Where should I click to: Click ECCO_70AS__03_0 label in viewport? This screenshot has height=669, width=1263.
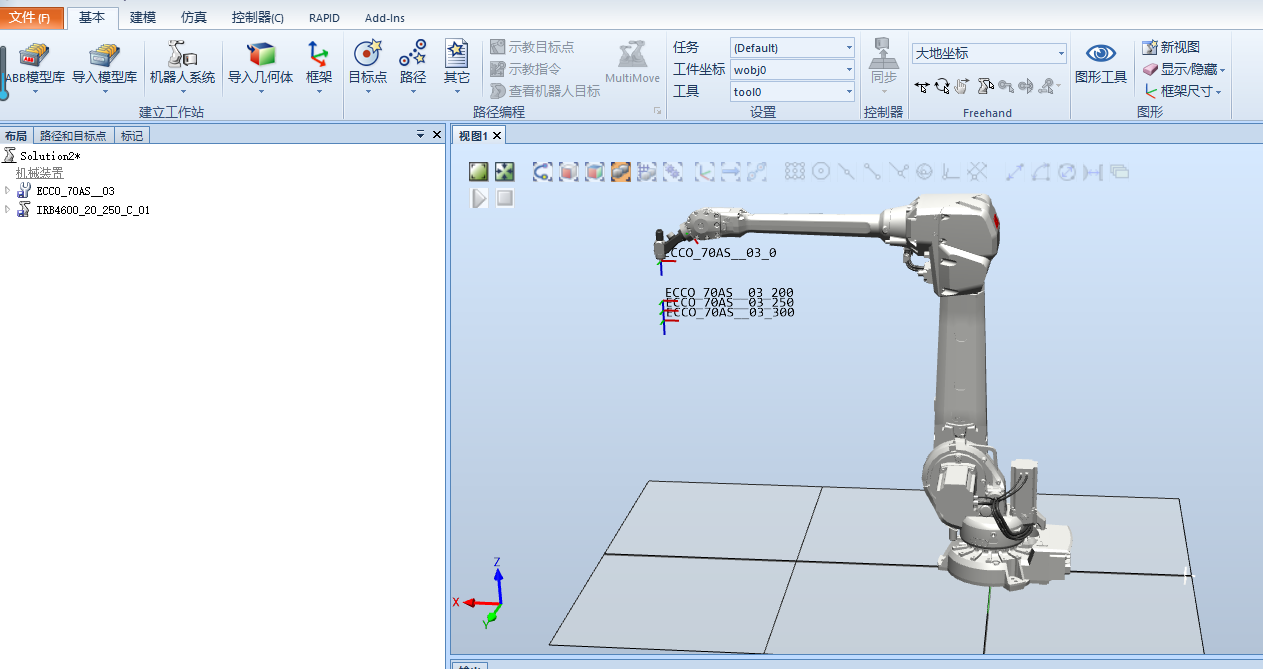(x=721, y=253)
